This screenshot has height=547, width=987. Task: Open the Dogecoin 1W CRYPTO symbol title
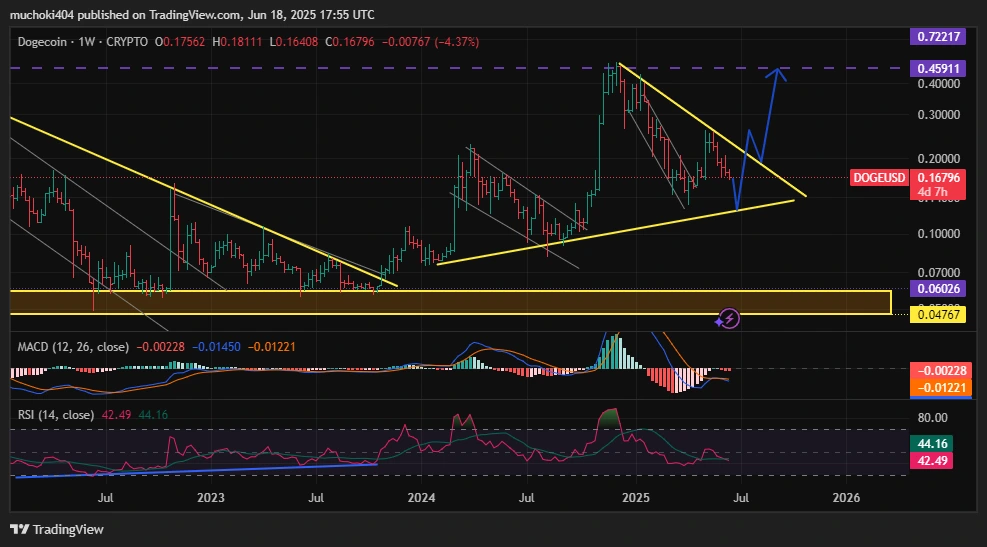(82, 41)
